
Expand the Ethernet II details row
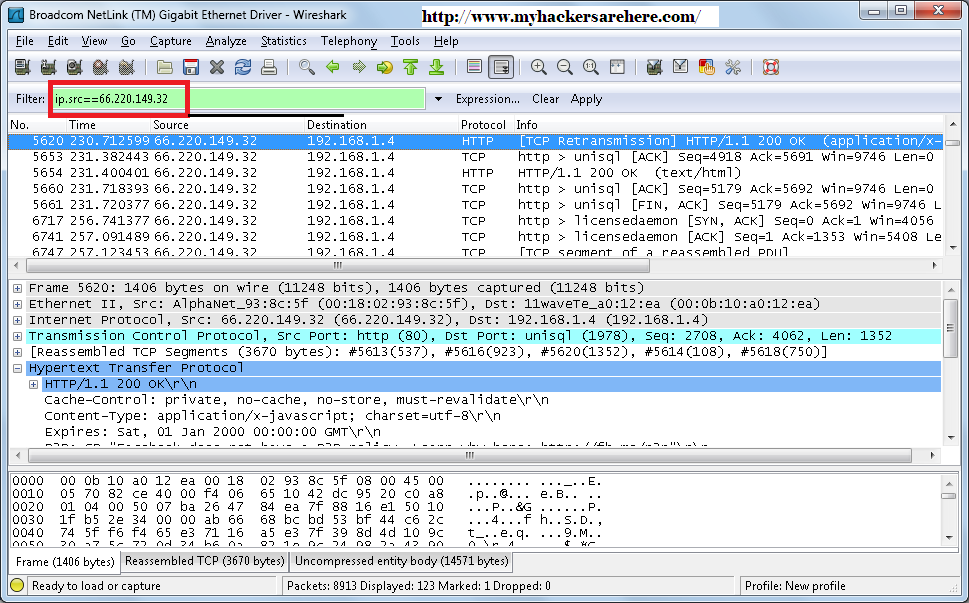pos(17,305)
